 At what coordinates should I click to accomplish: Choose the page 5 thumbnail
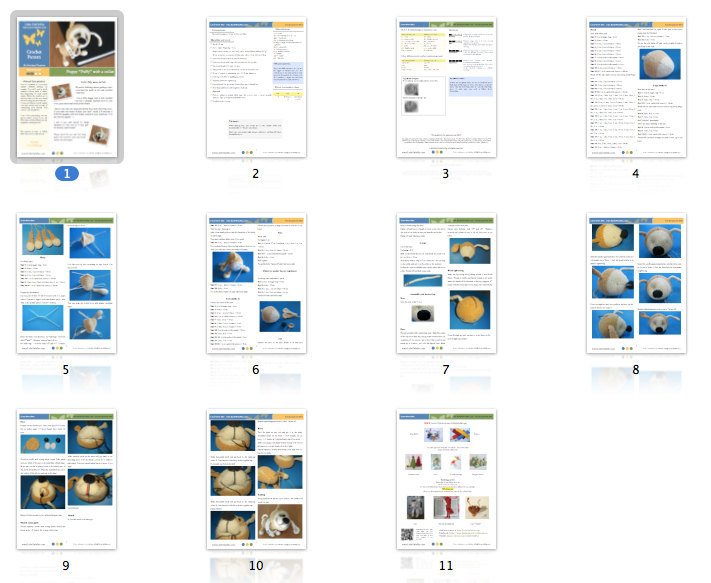67,282
